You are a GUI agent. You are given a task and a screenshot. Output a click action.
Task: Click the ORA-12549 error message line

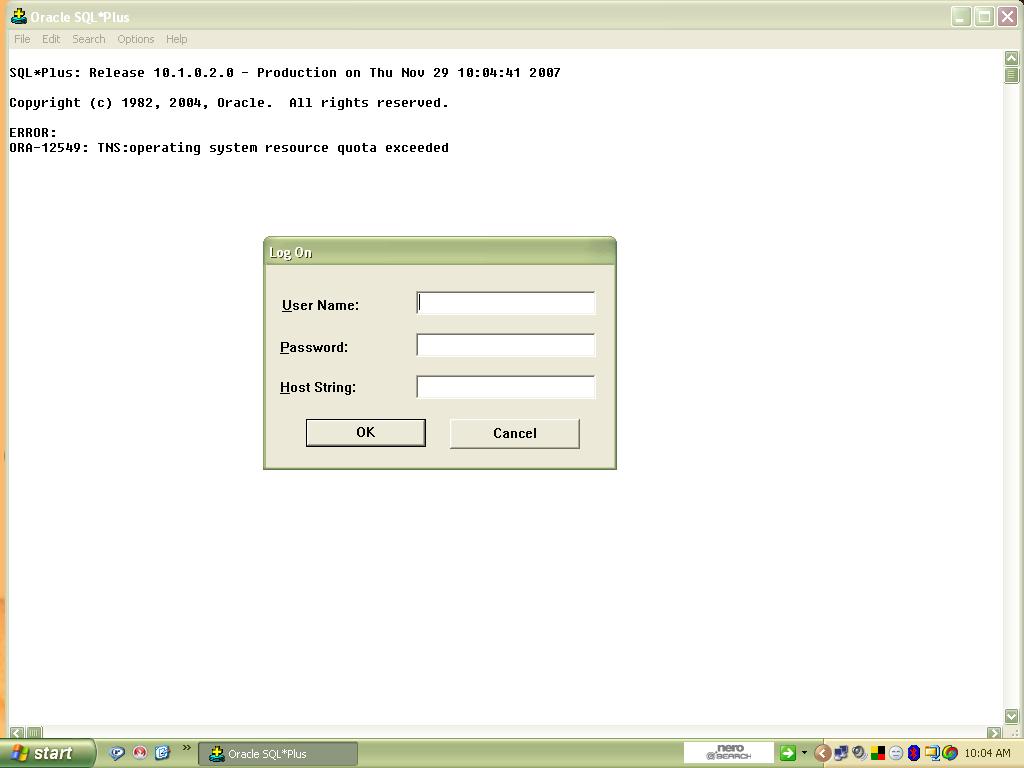pyautogui.click(x=229, y=148)
